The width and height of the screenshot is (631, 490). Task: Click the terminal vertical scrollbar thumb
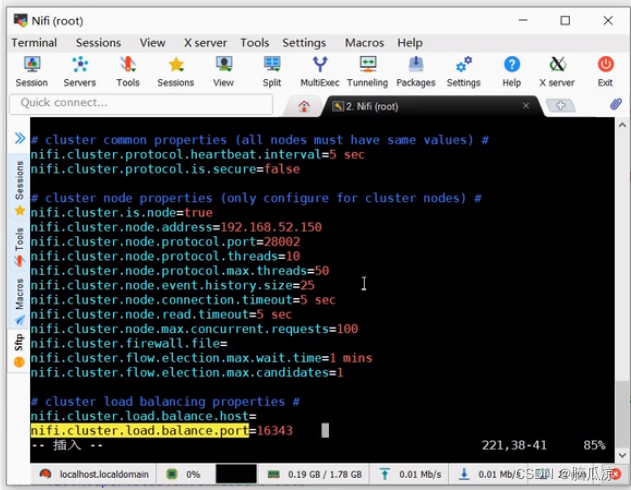pyautogui.click(x=622, y=414)
